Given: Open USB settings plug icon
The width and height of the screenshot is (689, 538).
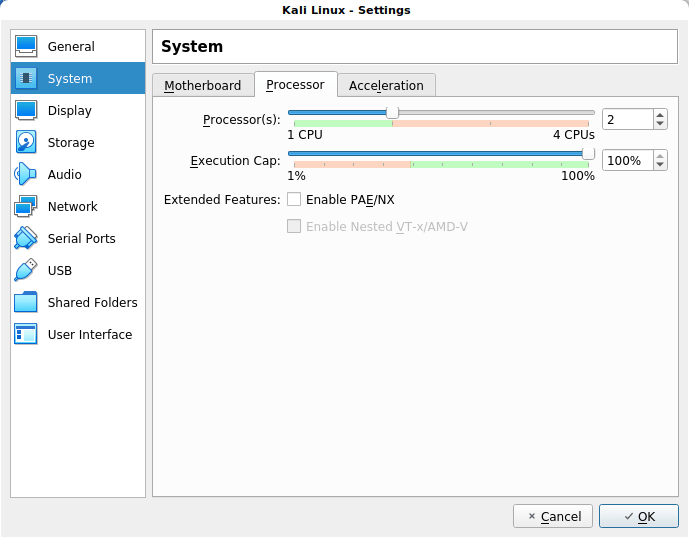Looking at the screenshot, I should click(x=26, y=270).
